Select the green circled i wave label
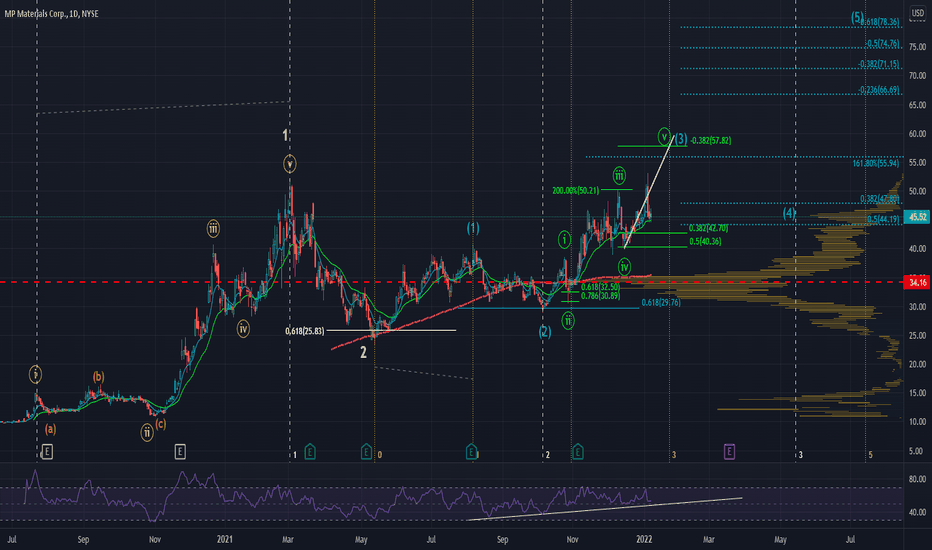932x550 pixels. (x=565, y=240)
